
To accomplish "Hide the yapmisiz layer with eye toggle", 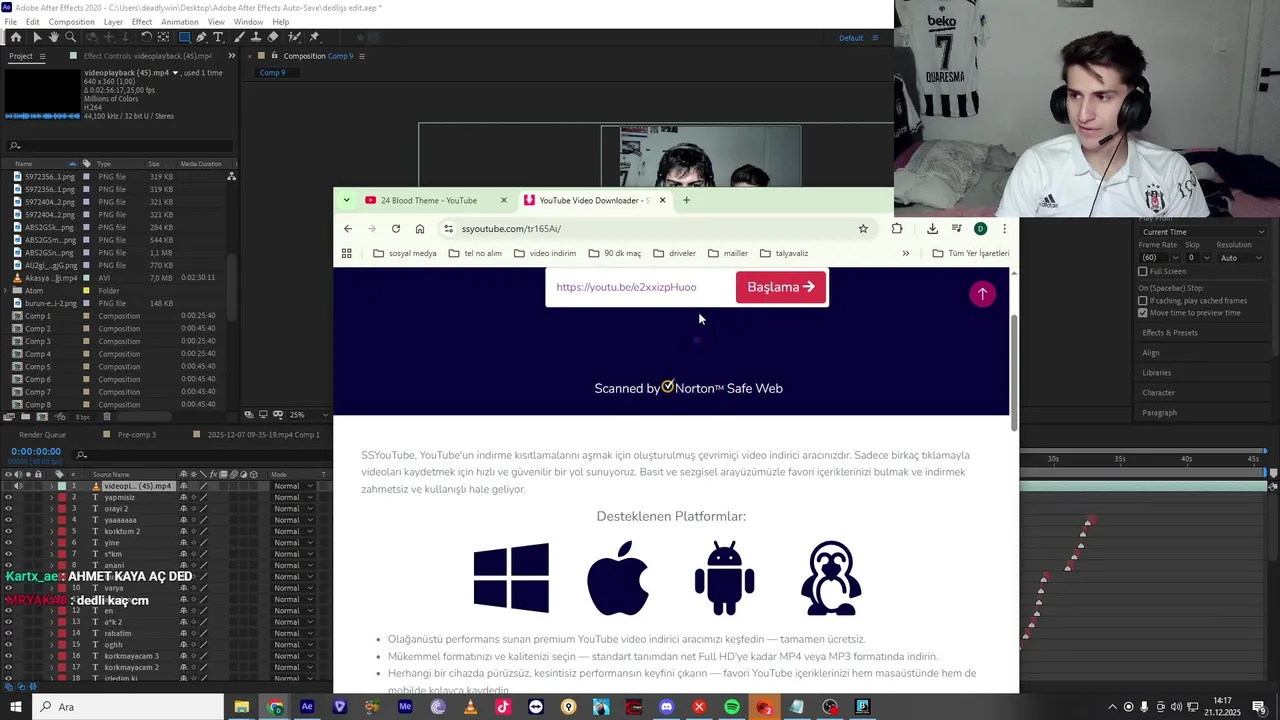I will coord(8,497).
